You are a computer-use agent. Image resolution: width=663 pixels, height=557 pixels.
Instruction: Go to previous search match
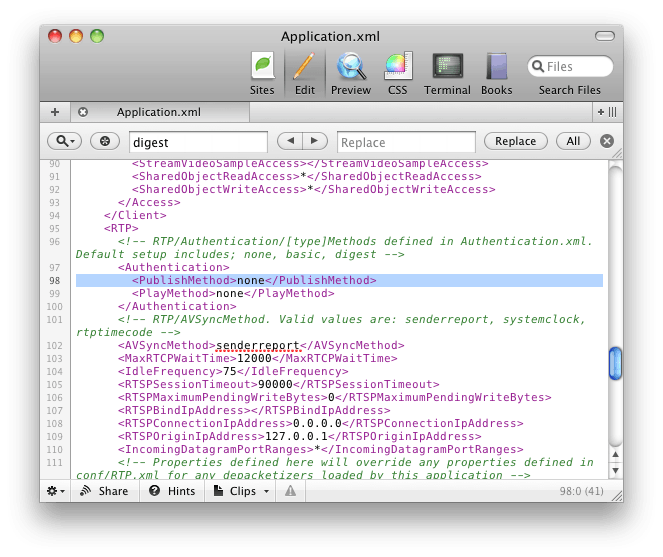[290, 141]
